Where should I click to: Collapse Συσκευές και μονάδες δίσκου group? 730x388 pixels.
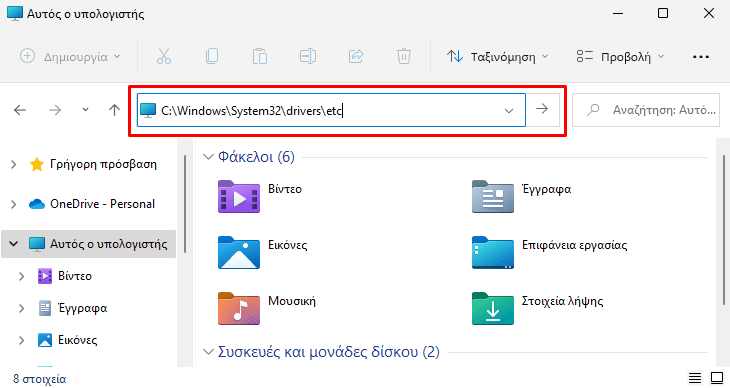[208, 352]
